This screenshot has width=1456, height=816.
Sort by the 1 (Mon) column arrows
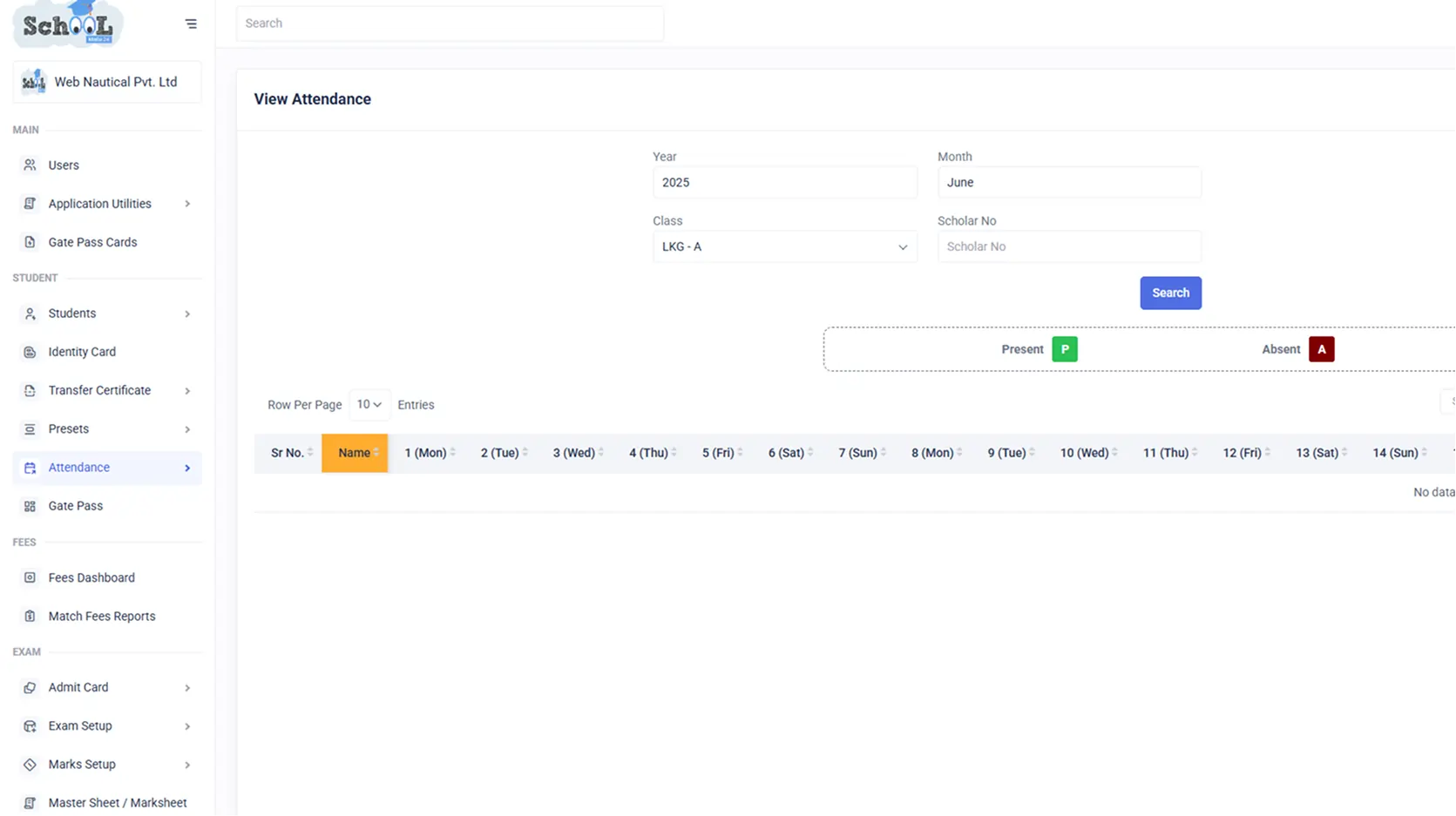pos(453,453)
